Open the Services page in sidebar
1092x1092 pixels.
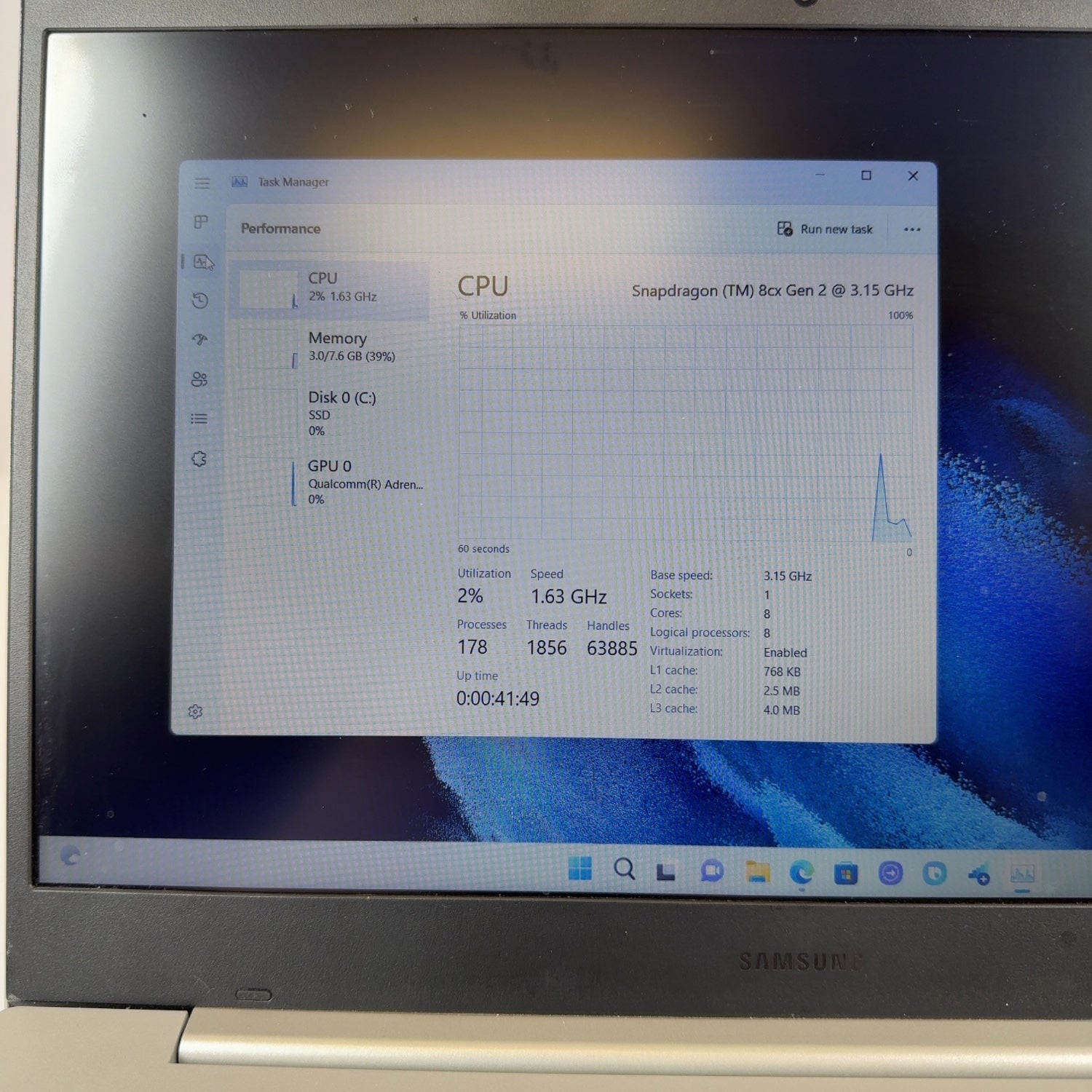point(199,459)
